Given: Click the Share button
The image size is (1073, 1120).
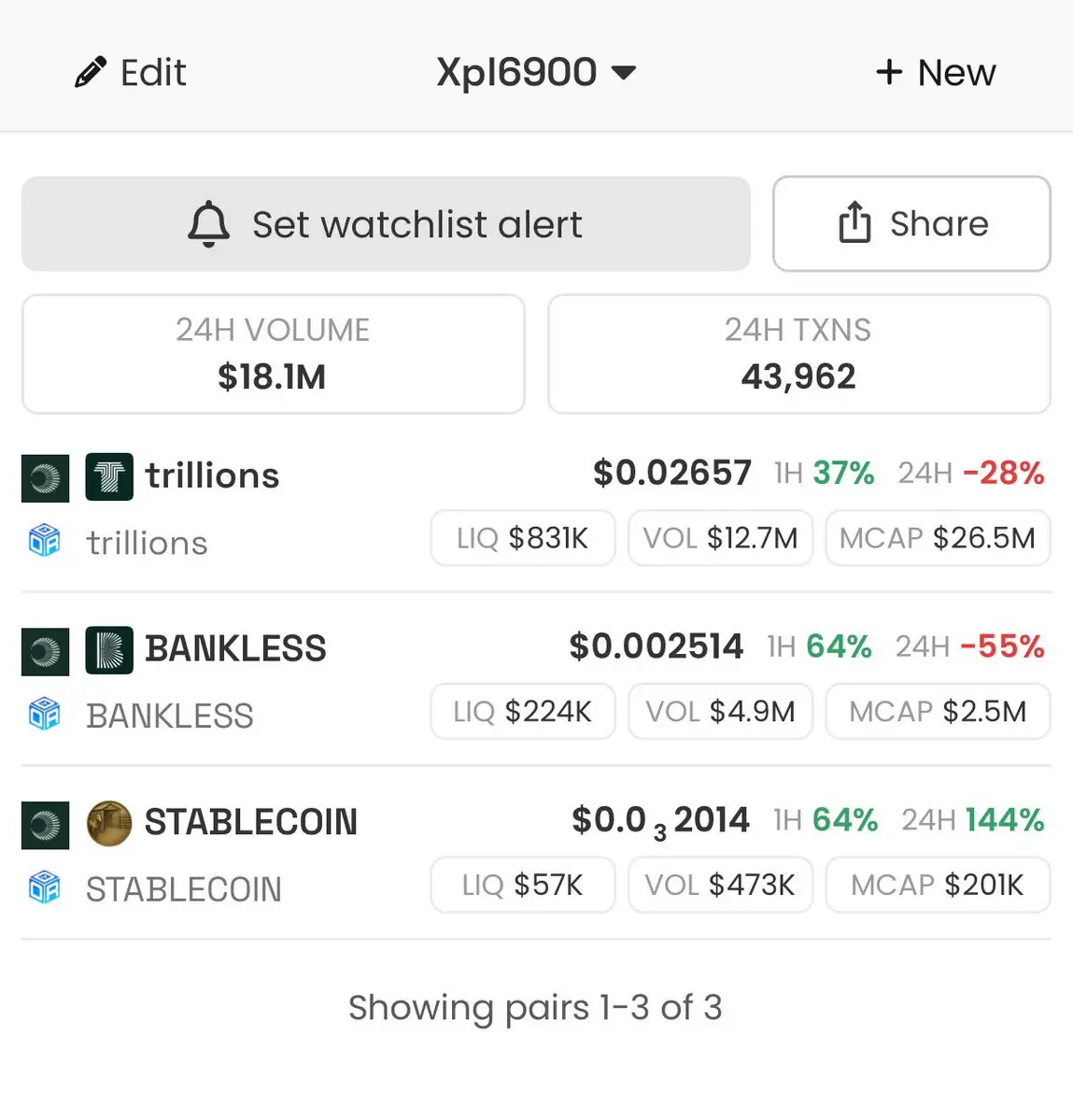Looking at the screenshot, I should 911,223.
